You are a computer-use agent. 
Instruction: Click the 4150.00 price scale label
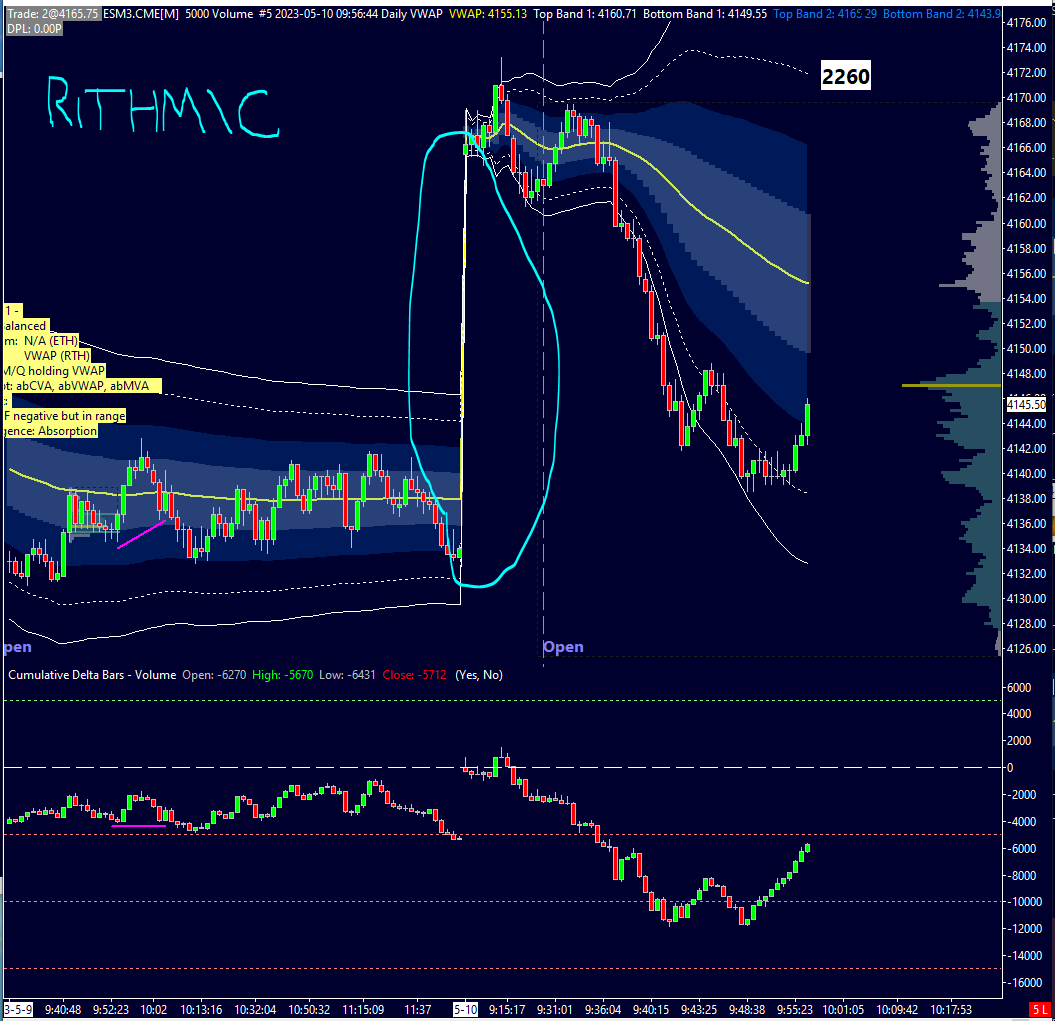click(1026, 348)
